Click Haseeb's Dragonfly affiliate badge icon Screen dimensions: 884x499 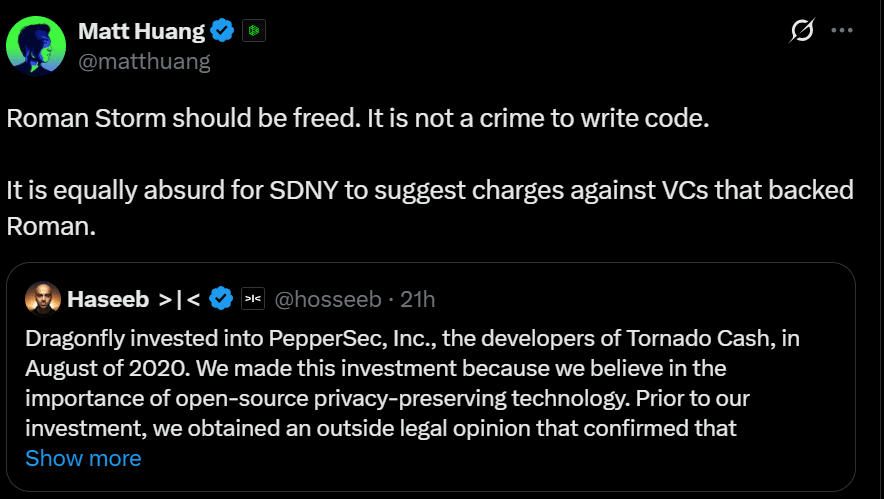point(252,299)
